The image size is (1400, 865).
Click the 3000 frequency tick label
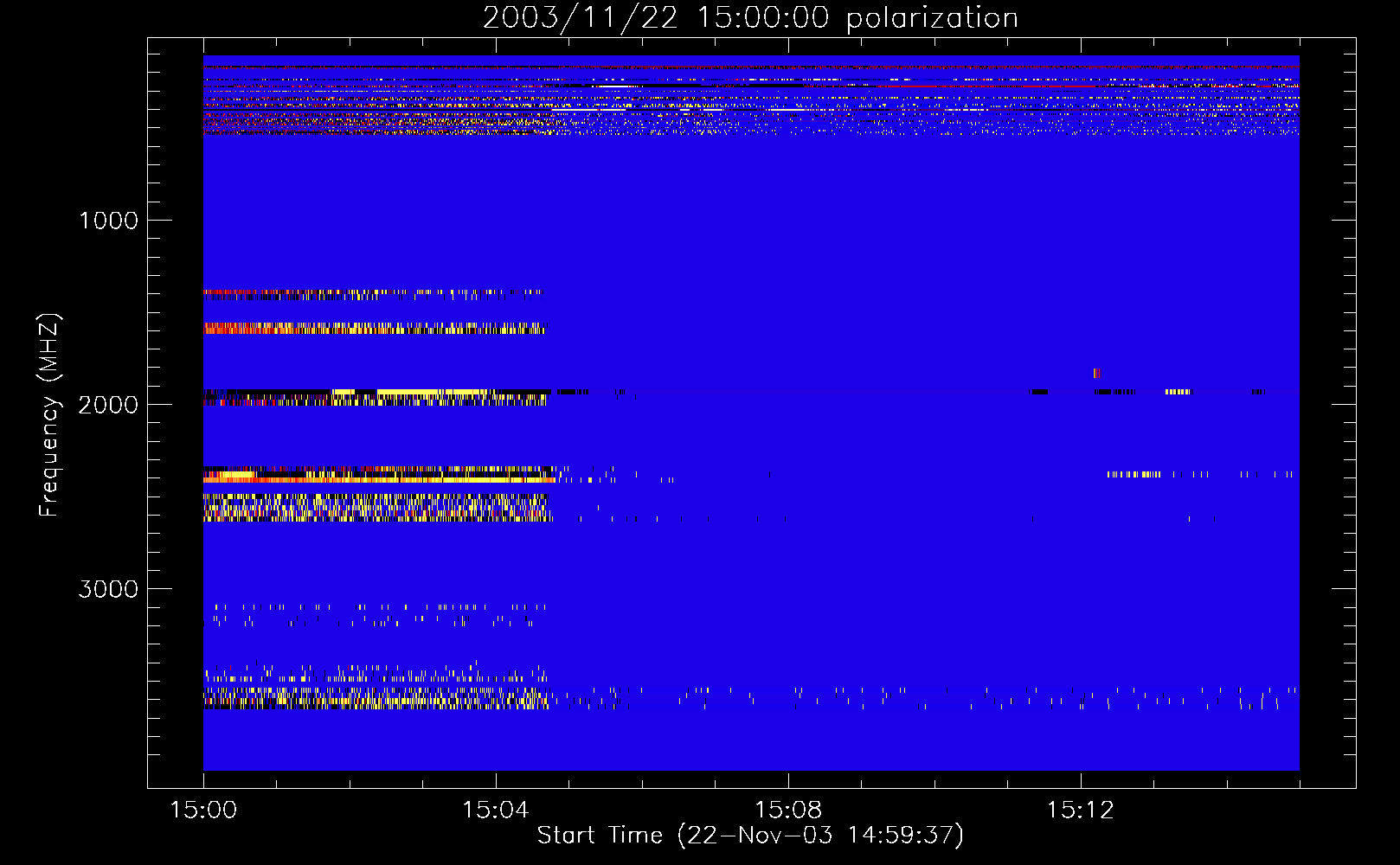(x=108, y=589)
